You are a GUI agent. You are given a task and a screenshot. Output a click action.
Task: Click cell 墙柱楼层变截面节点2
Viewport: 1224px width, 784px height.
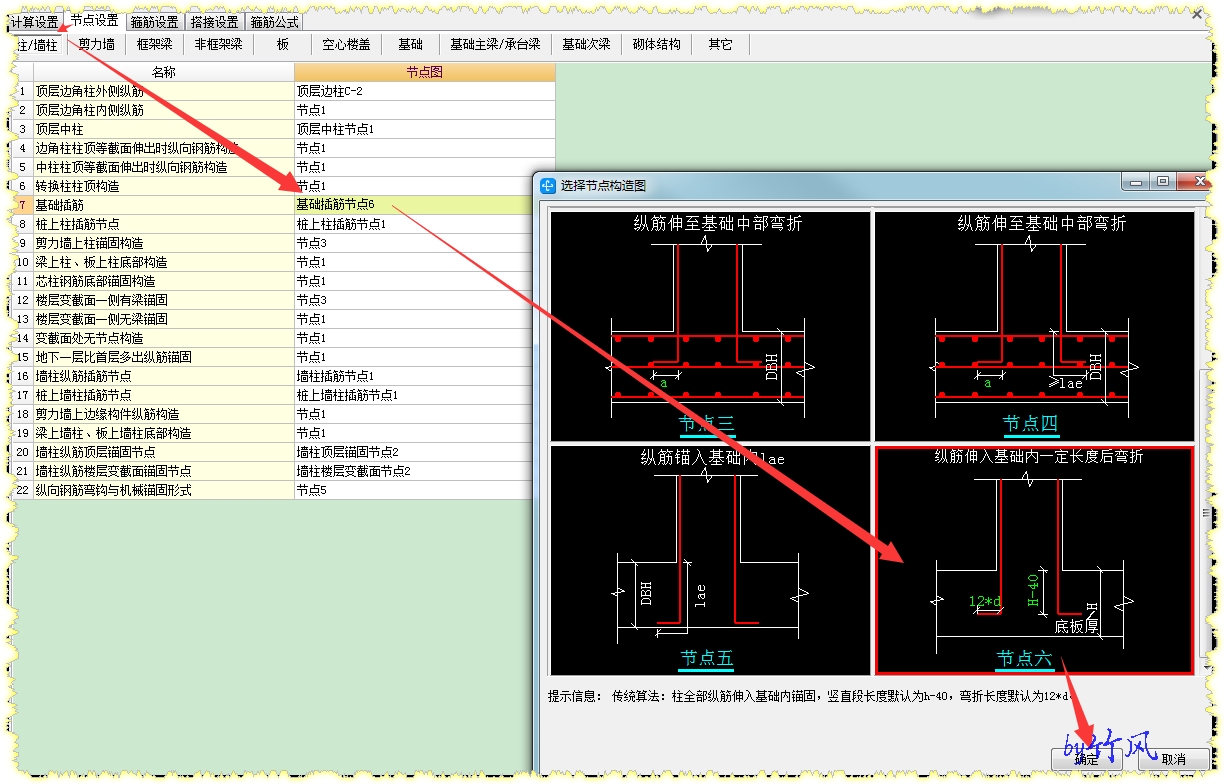(x=415, y=471)
